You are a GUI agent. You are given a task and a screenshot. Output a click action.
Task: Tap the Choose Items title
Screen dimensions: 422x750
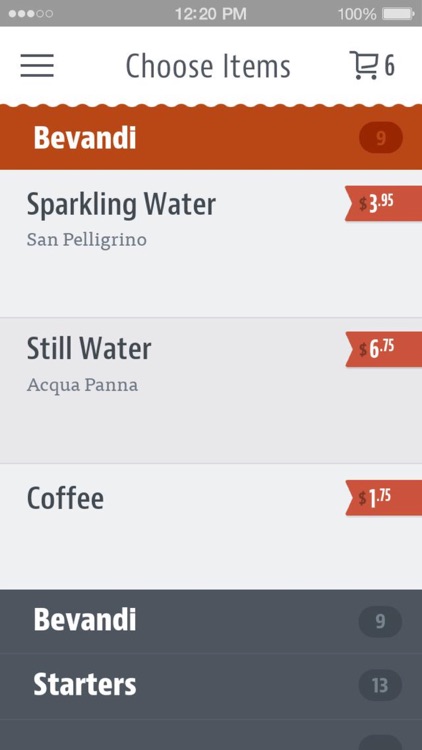pyautogui.click(x=208, y=66)
